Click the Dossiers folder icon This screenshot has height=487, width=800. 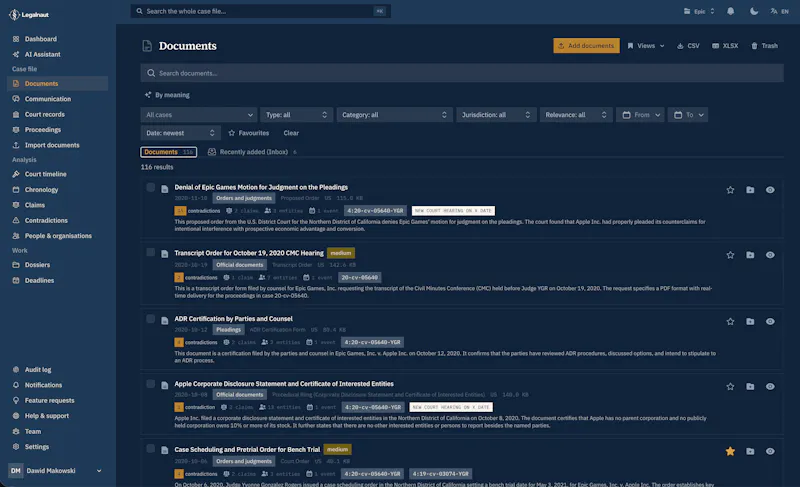16,265
